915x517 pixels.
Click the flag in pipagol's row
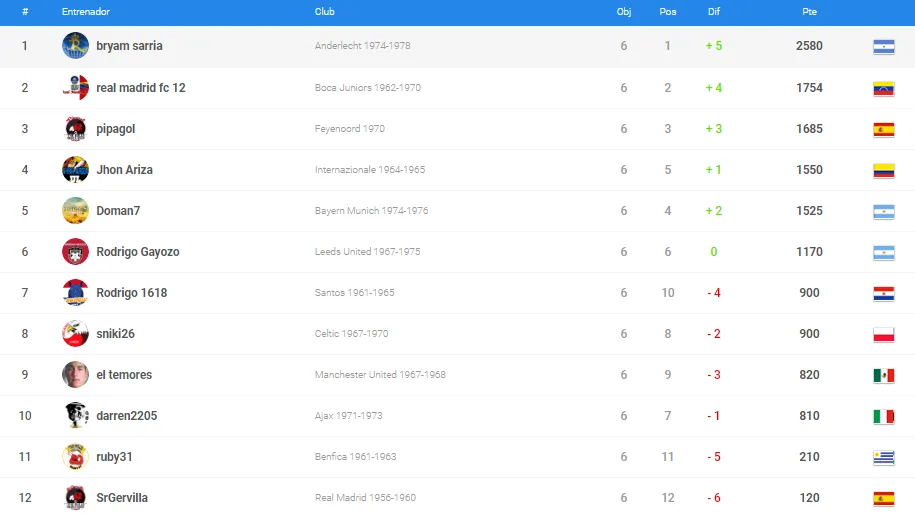tap(883, 130)
